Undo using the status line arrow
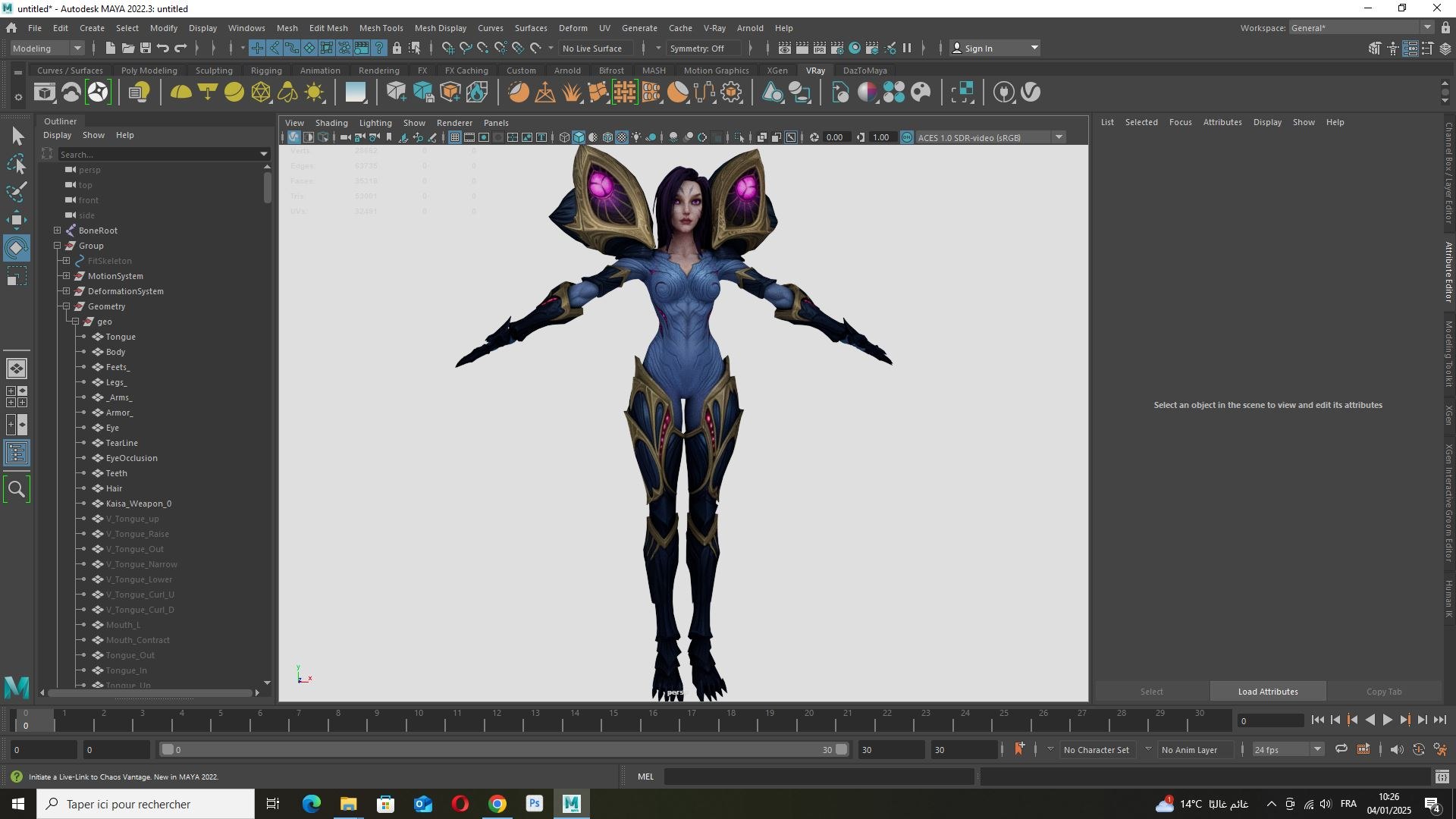The height and width of the screenshot is (819, 1456). [x=162, y=48]
